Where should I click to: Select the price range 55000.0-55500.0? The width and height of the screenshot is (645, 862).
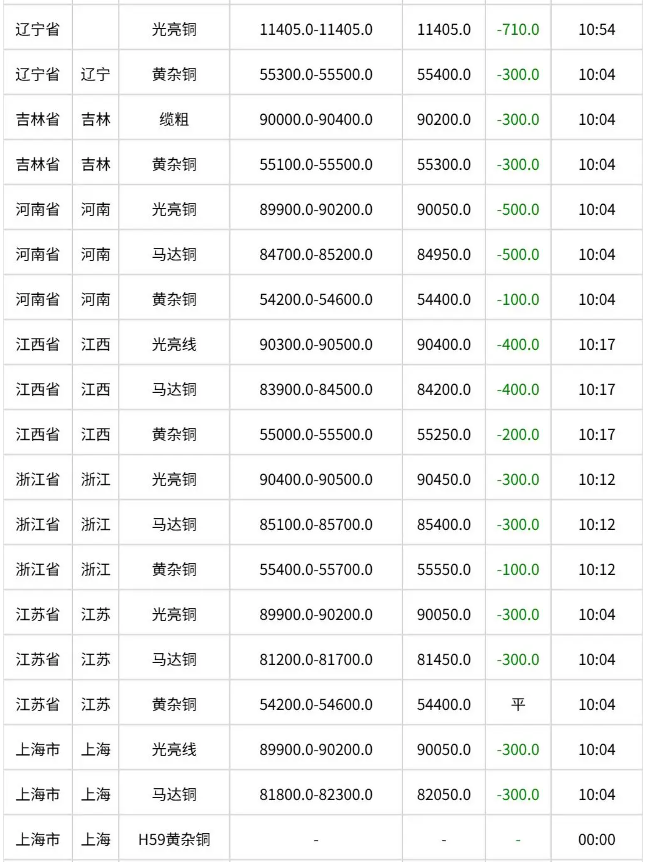pos(316,435)
